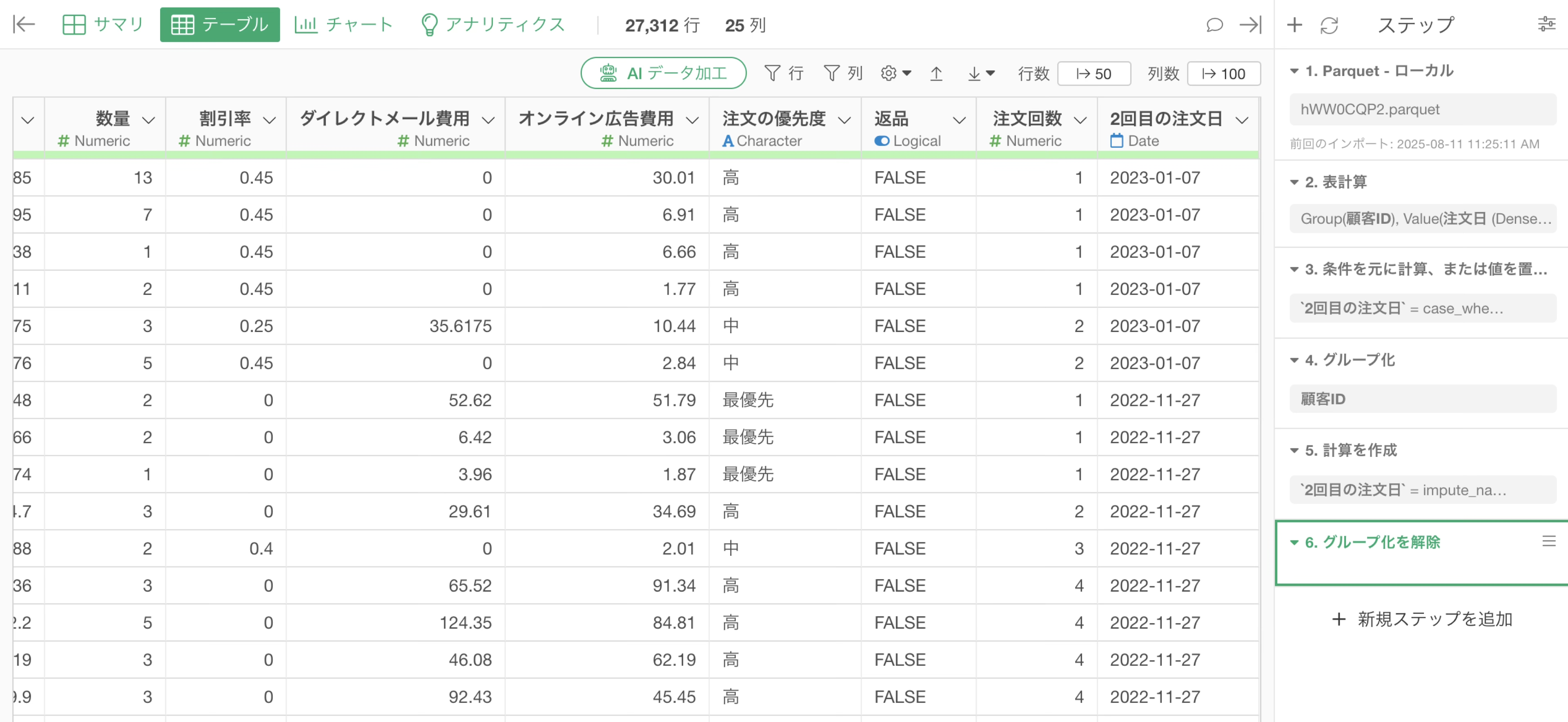Image resolution: width=1568 pixels, height=722 pixels.
Task: Open the 2回目の注文日 column menu
Action: 1242,120
